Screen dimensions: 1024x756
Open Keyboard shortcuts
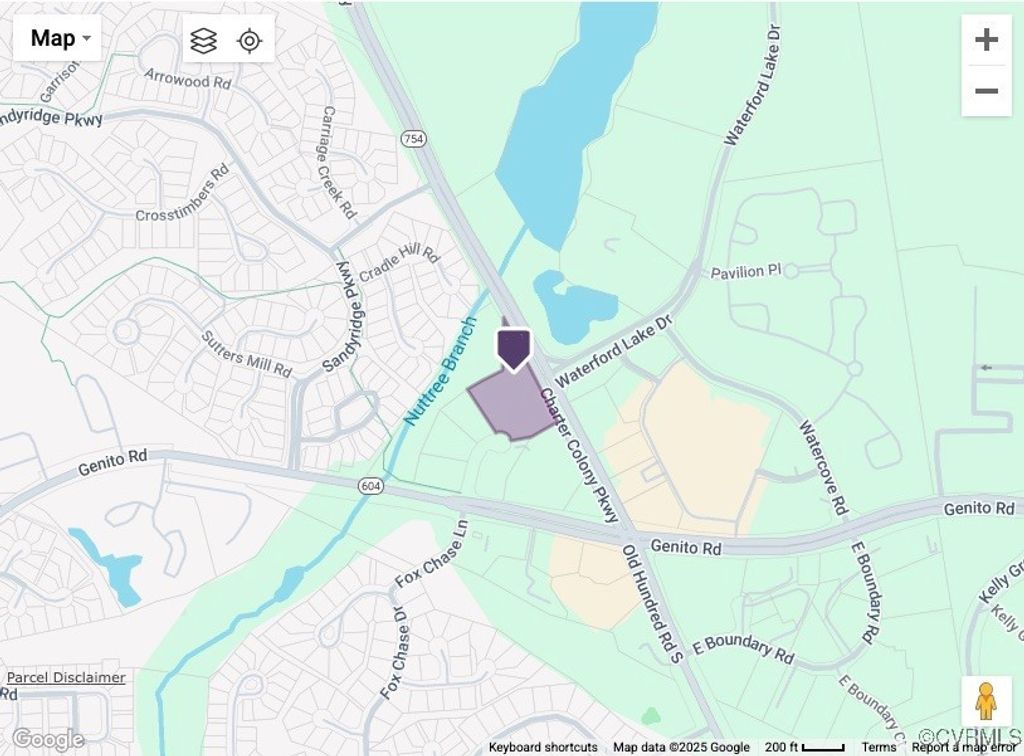click(543, 748)
